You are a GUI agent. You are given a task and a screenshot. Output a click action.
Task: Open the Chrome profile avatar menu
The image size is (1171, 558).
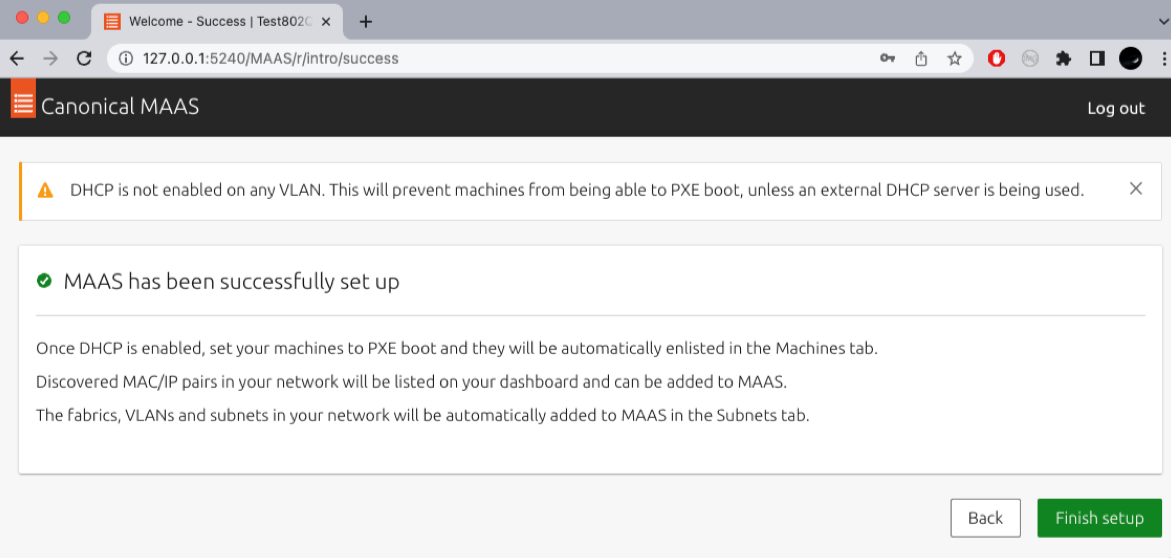[1130, 59]
